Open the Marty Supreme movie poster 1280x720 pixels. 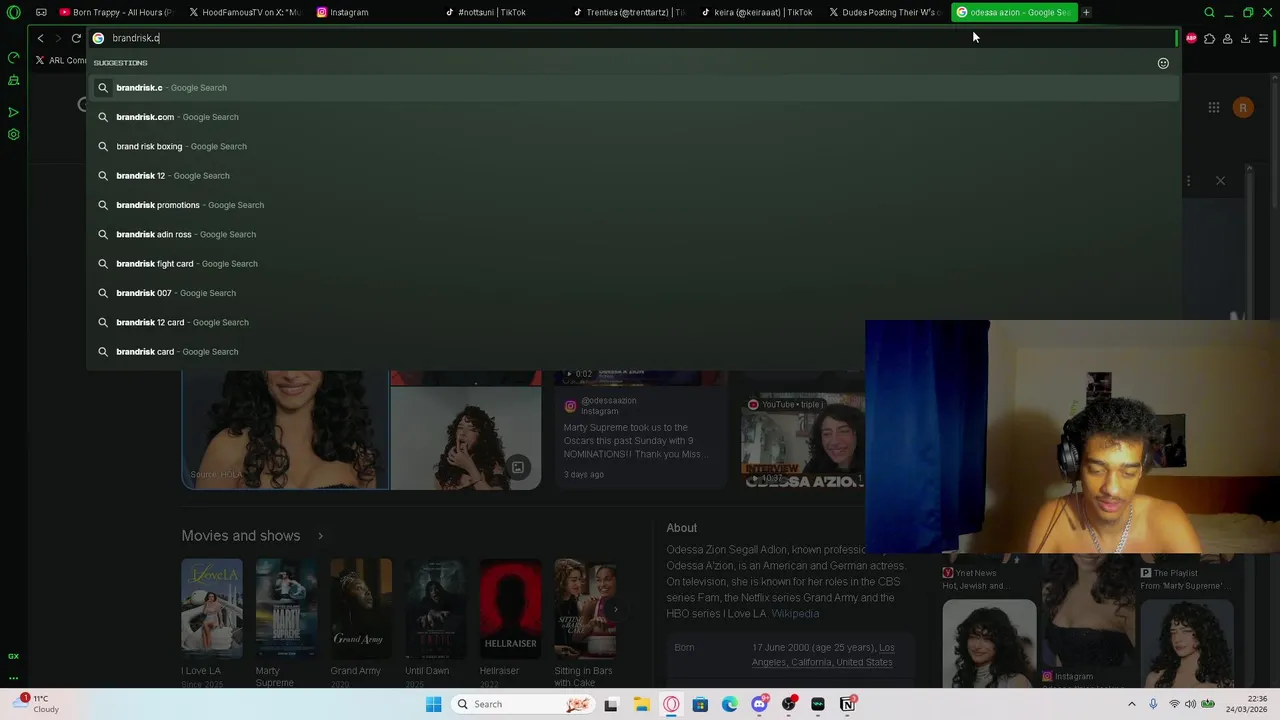pos(286,608)
